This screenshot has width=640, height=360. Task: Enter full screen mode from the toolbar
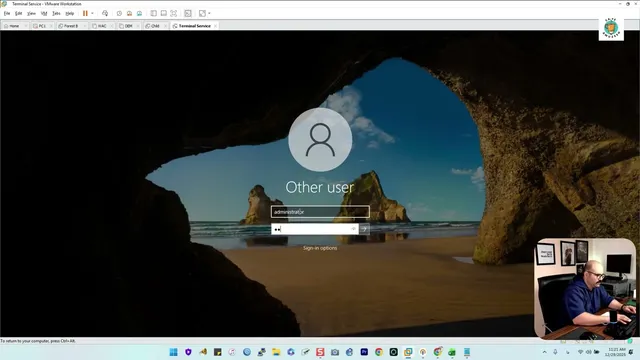[174, 13]
